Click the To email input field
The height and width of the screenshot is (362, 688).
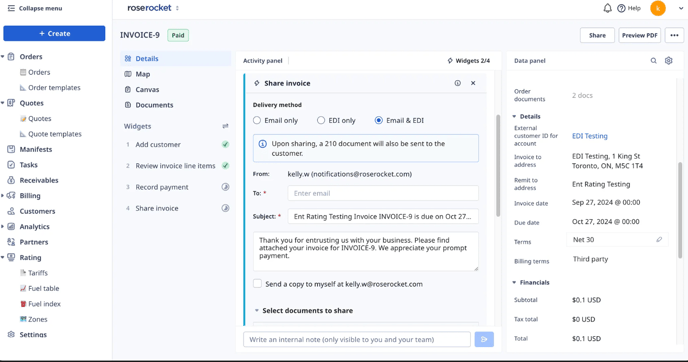pos(383,193)
